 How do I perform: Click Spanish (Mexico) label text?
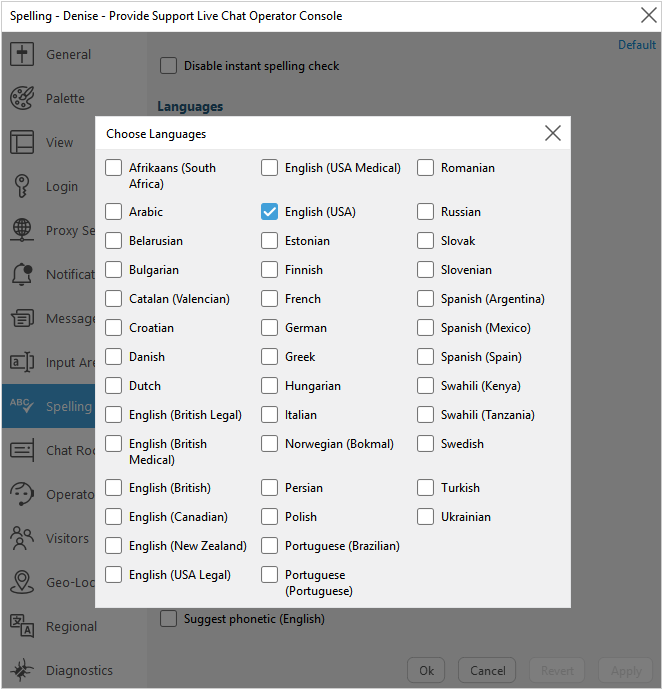click(486, 328)
